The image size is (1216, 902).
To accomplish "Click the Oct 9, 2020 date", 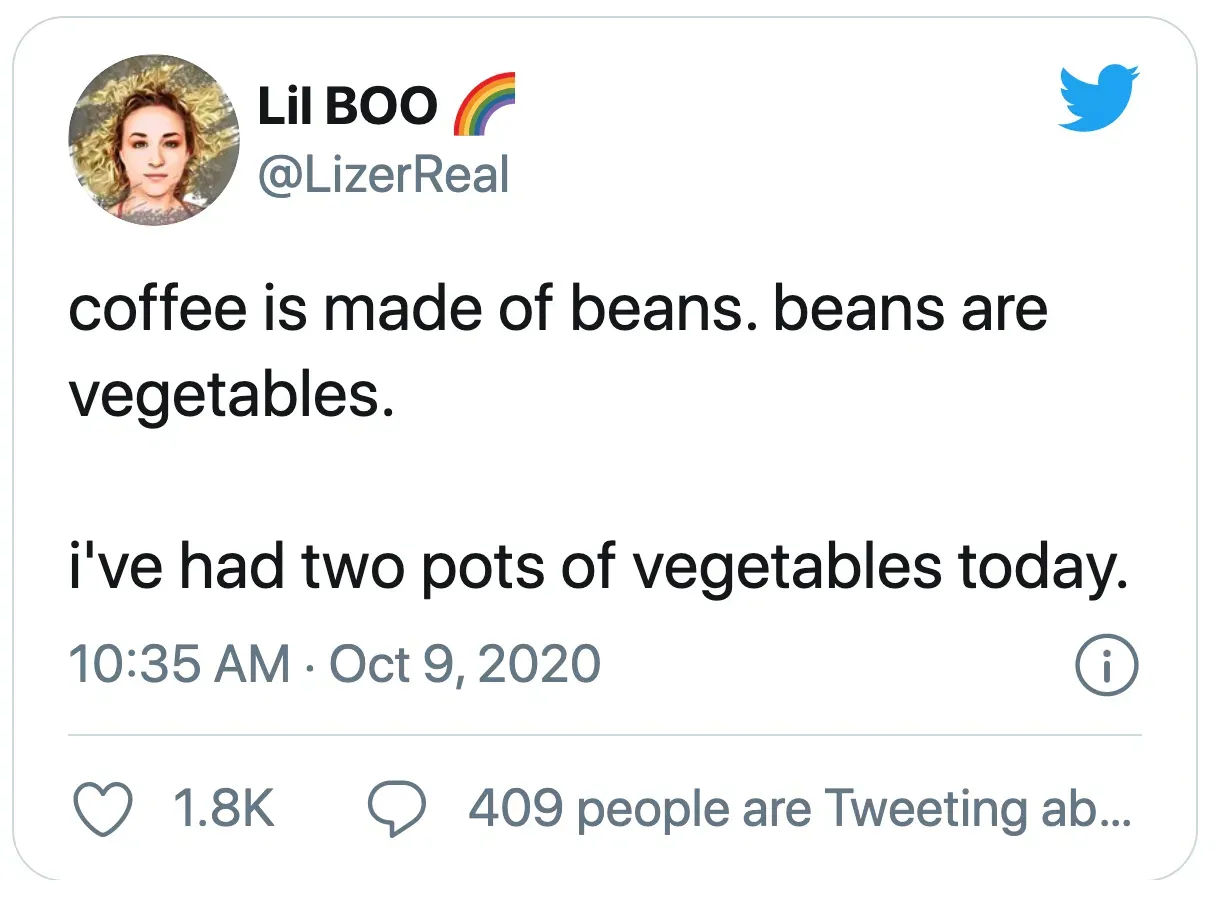I will click(x=464, y=665).
